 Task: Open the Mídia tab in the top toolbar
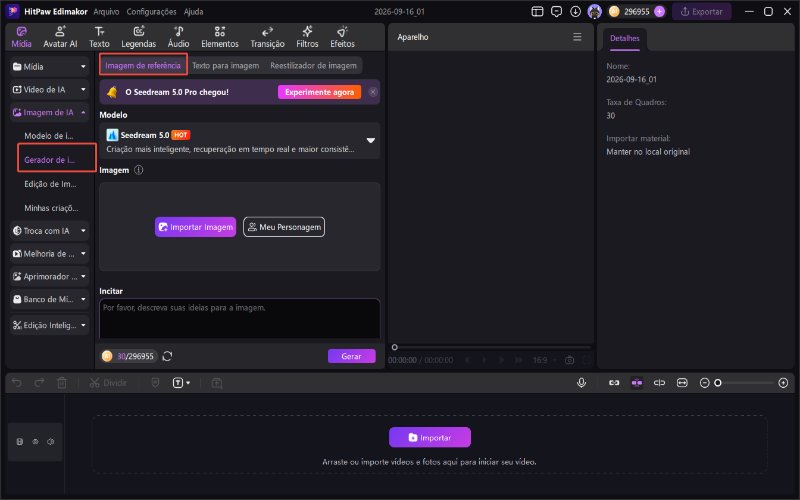point(21,37)
